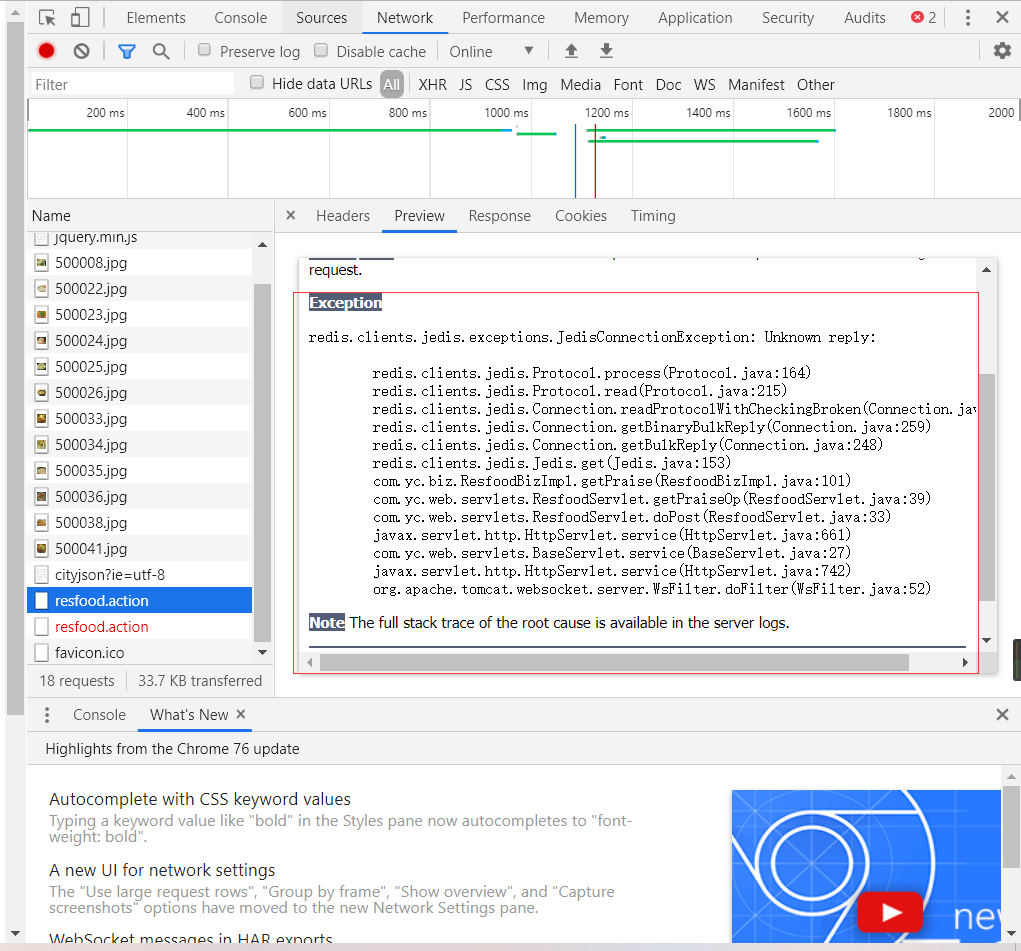This screenshot has height=951, width=1021.
Task: Open the Online throttling dropdown
Action: [x=492, y=51]
